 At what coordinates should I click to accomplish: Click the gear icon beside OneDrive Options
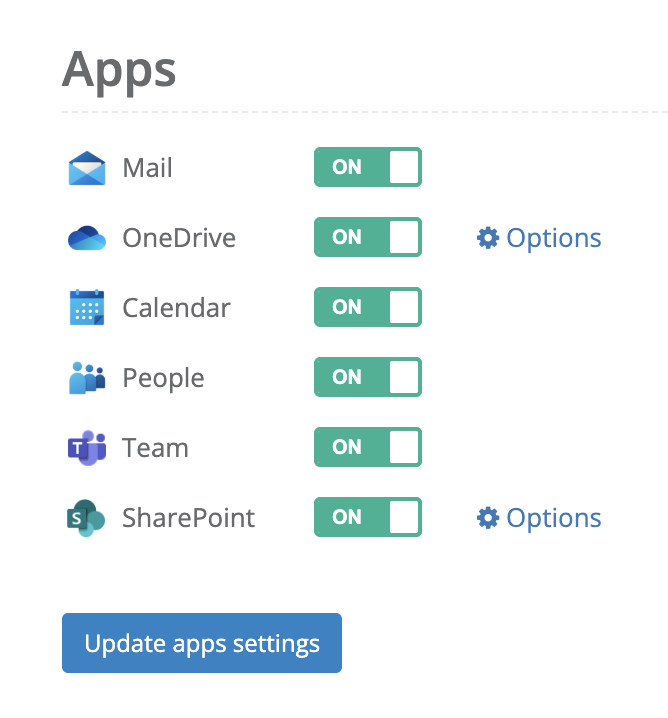click(x=488, y=238)
